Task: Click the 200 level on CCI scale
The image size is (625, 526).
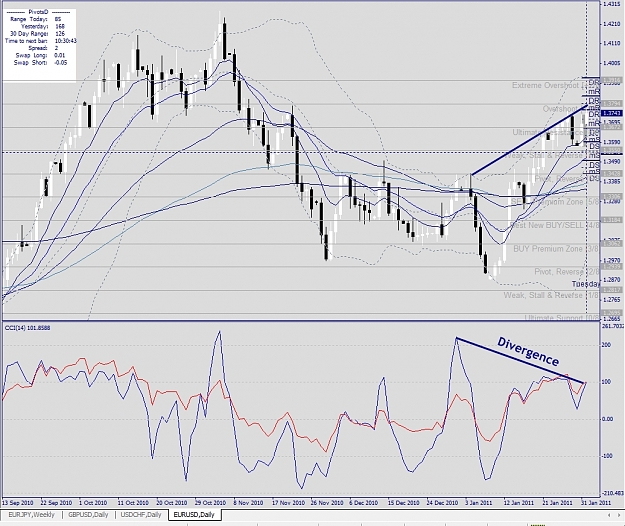Action: [605, 345]
